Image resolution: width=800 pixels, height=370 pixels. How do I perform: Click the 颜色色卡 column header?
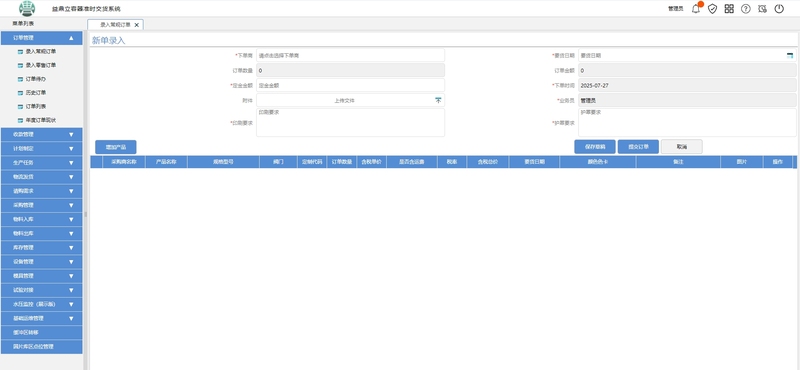click(x=598, y=162)
